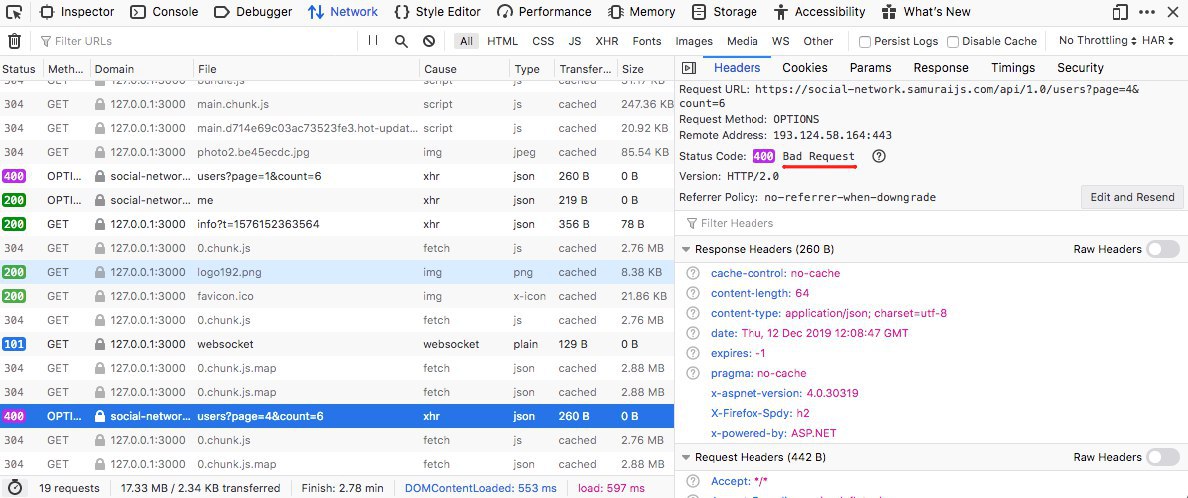The height and width of the screenshot is (498, 1188).
Task: Check the Disable Cache option
Action: pyautogui.click(x=953, y=42)
